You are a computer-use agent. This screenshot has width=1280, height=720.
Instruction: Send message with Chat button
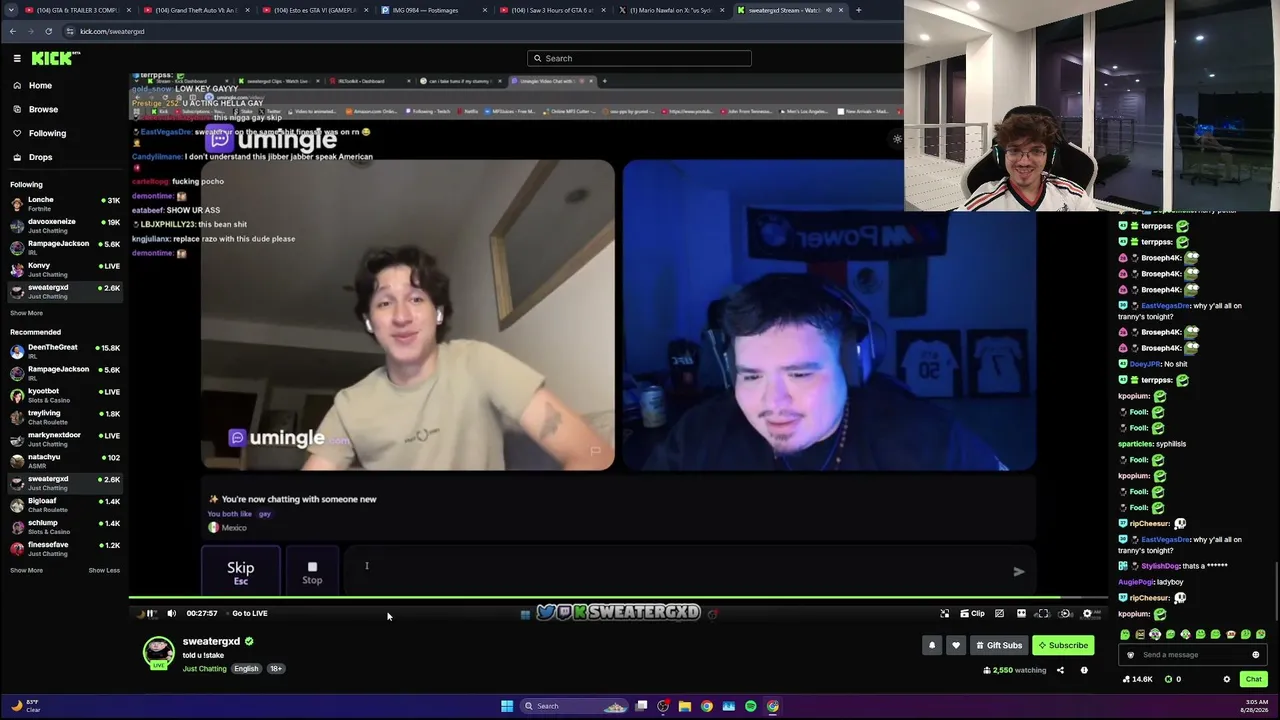[1253, 679]
